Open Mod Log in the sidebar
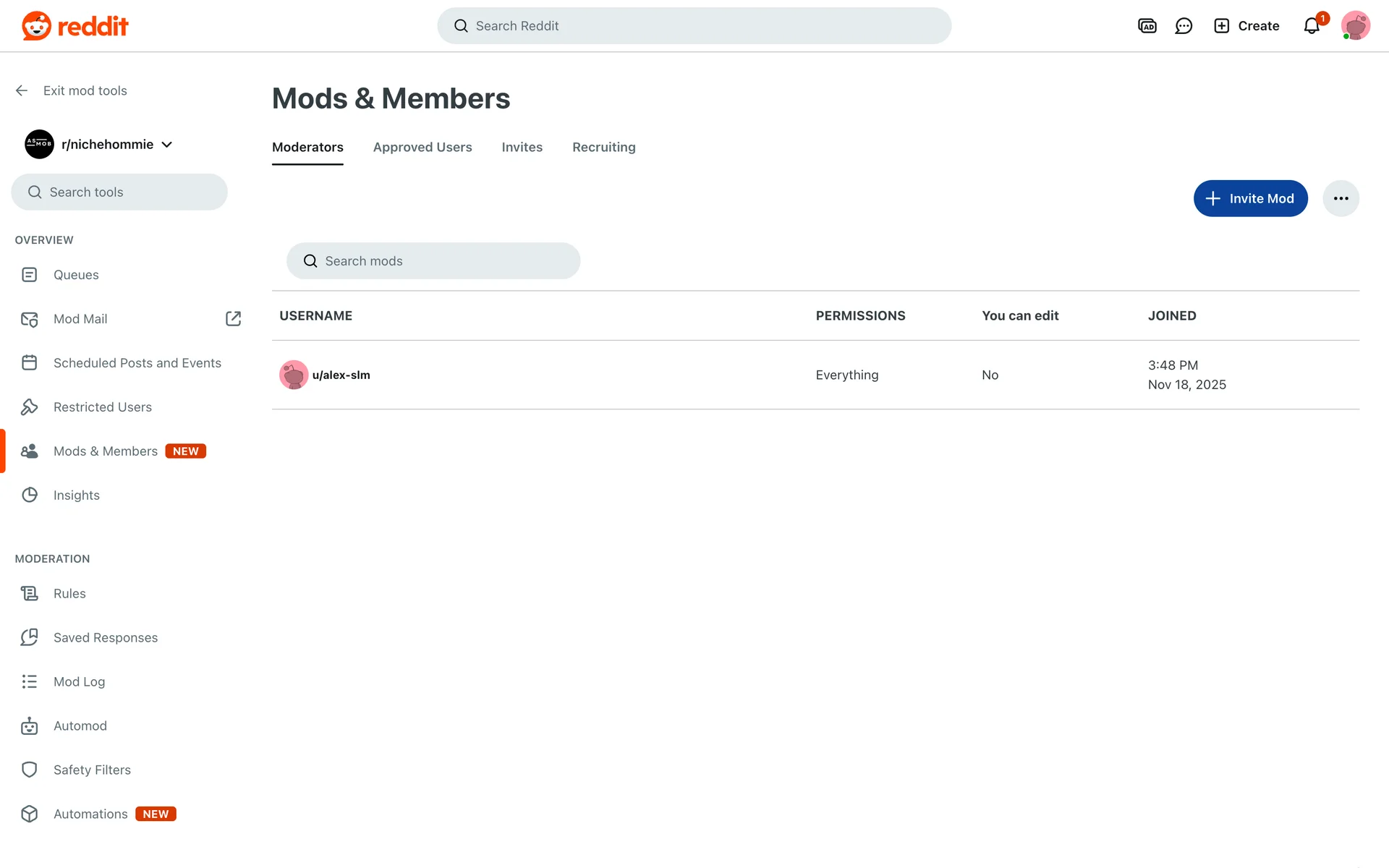 (79, 682)
